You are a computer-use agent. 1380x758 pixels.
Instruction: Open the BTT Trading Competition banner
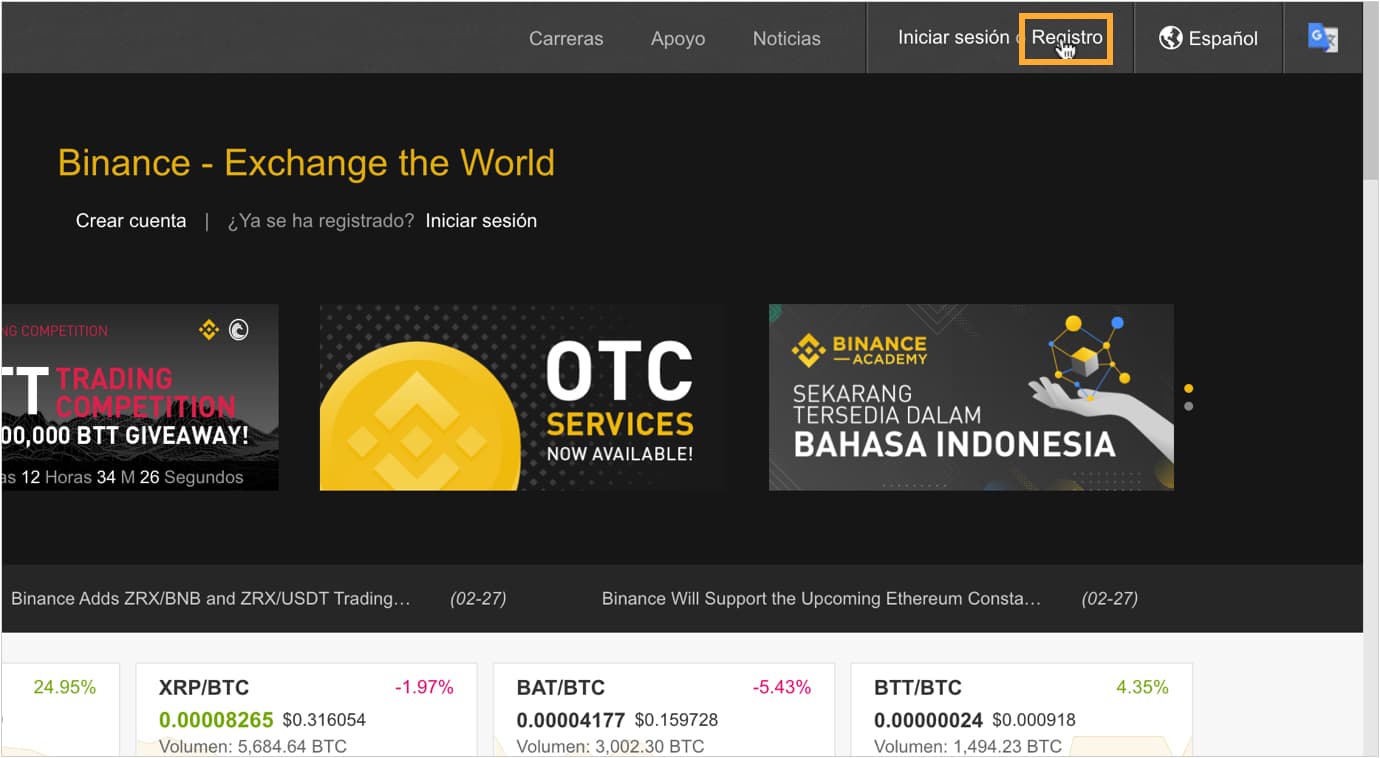(x=140, y=397)
